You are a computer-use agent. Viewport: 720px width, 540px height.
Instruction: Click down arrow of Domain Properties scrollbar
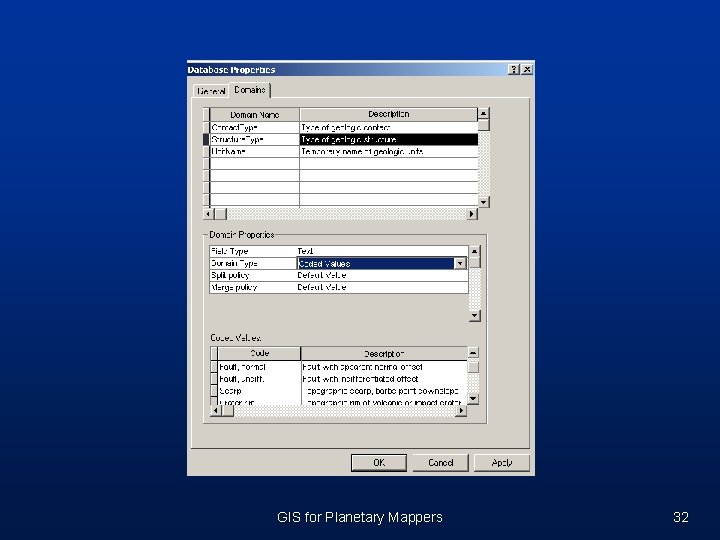pos(474,315)
